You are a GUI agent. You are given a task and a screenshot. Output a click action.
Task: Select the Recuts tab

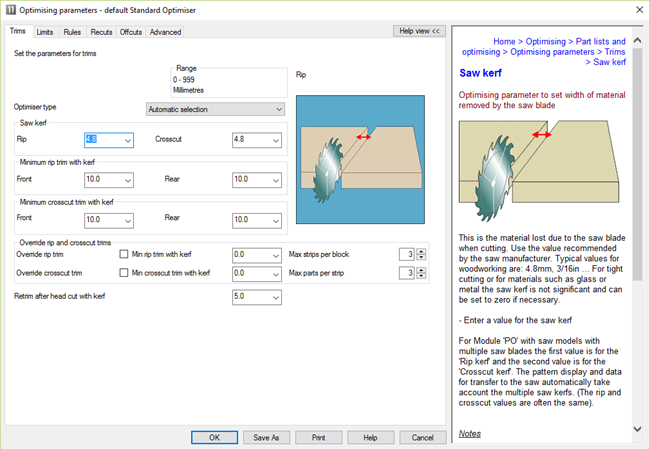(101, 32)
